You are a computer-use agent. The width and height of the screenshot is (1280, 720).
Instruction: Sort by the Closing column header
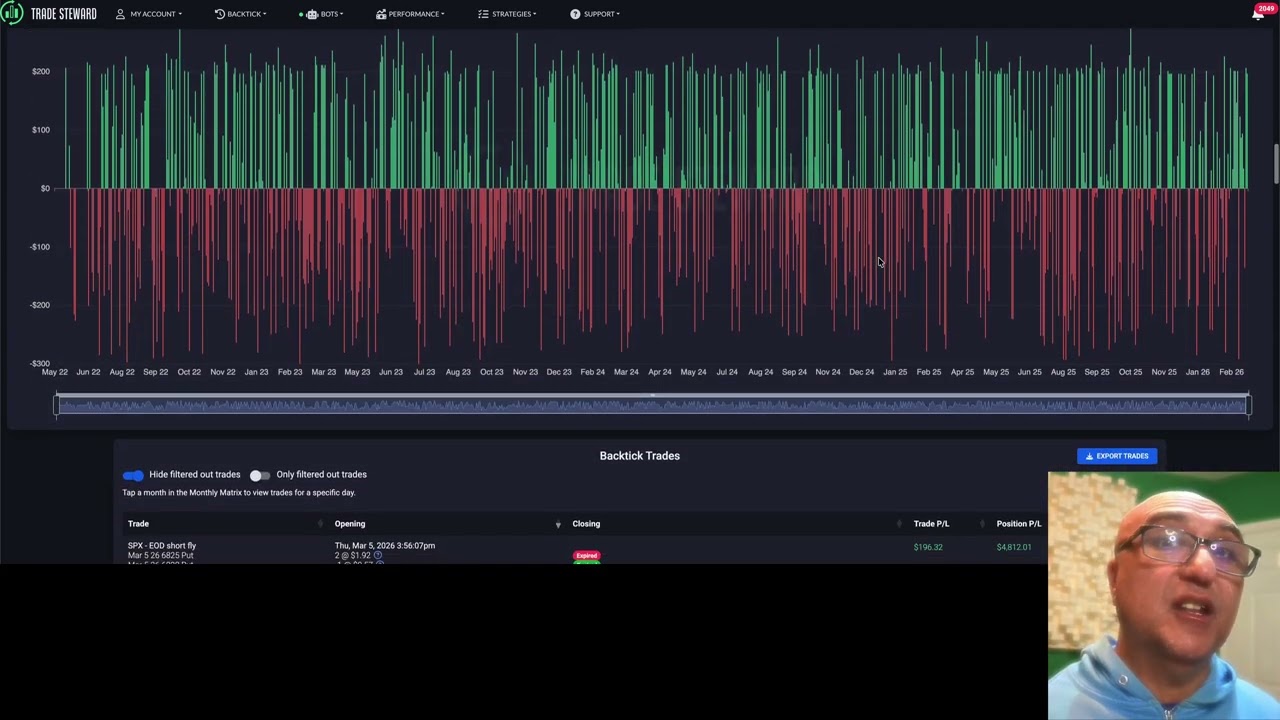(x=586, y=524)
